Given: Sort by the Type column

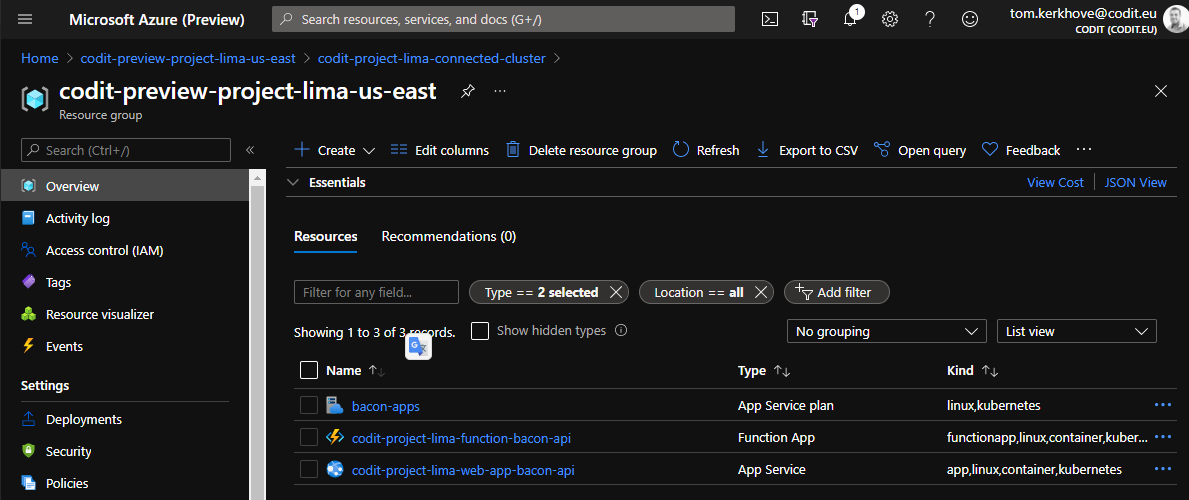Looking at the screenshot, I should (764, 370).
